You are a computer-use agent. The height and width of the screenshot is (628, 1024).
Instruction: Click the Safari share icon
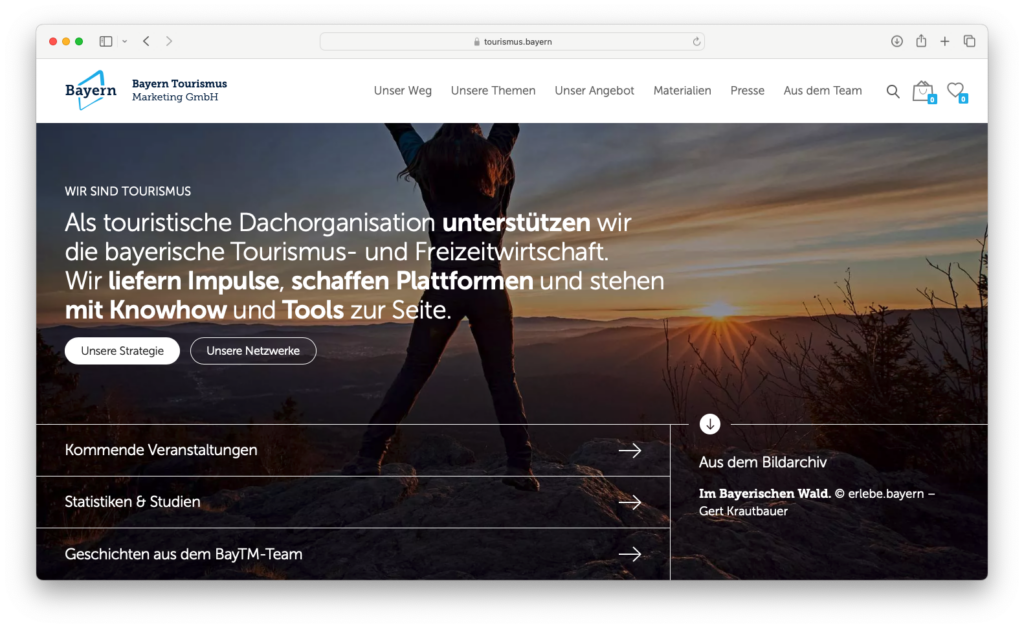click(921, 41)
